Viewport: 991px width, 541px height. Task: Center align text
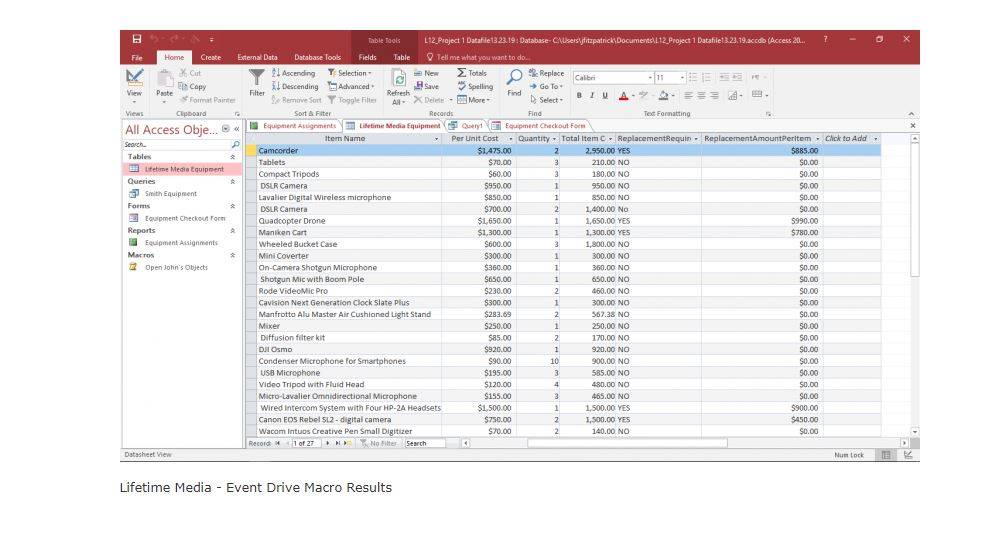(702, 95)
